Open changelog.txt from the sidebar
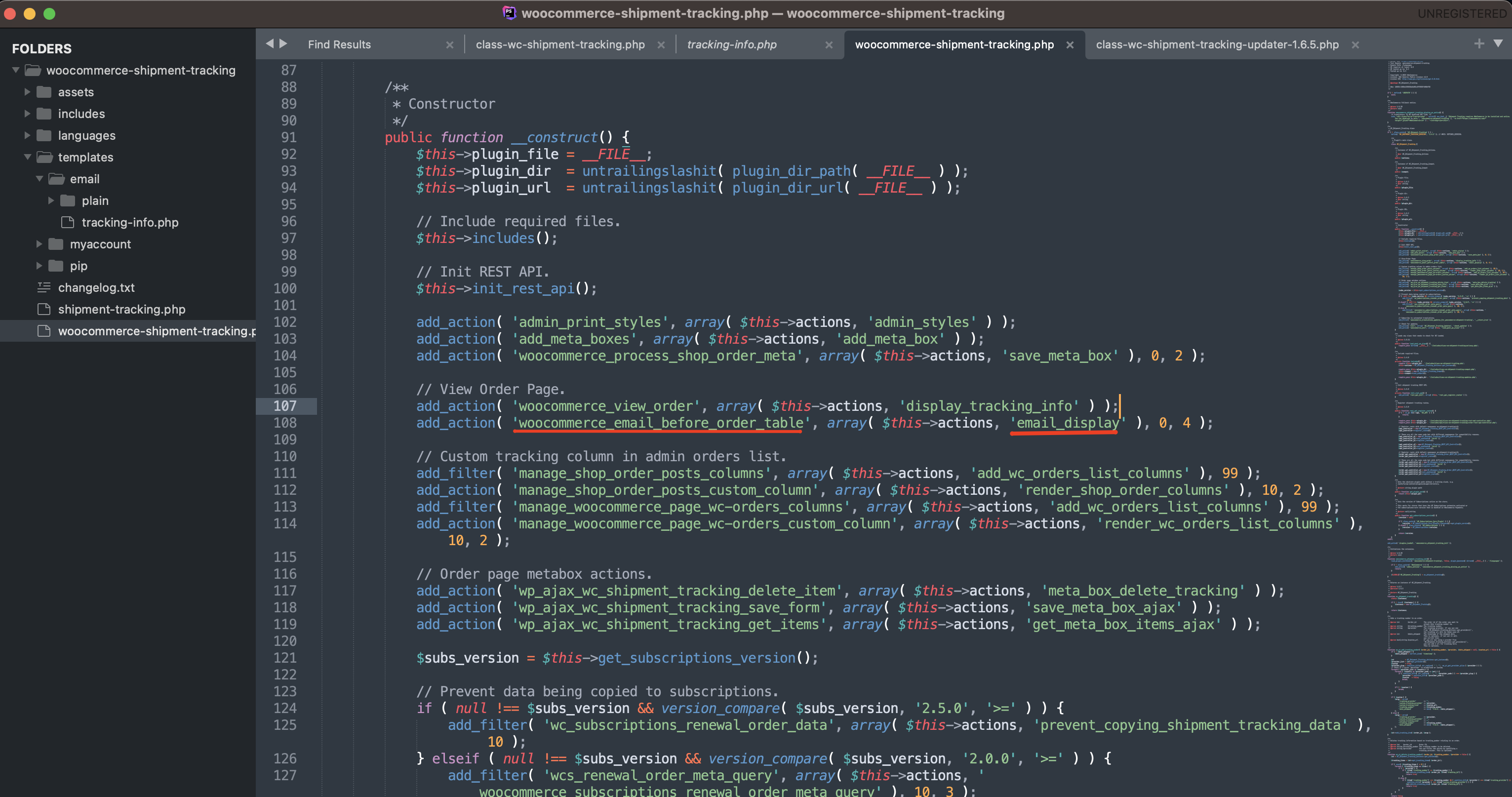The image size is (1512, 797). pyautogui.click(x=96, y=287)
